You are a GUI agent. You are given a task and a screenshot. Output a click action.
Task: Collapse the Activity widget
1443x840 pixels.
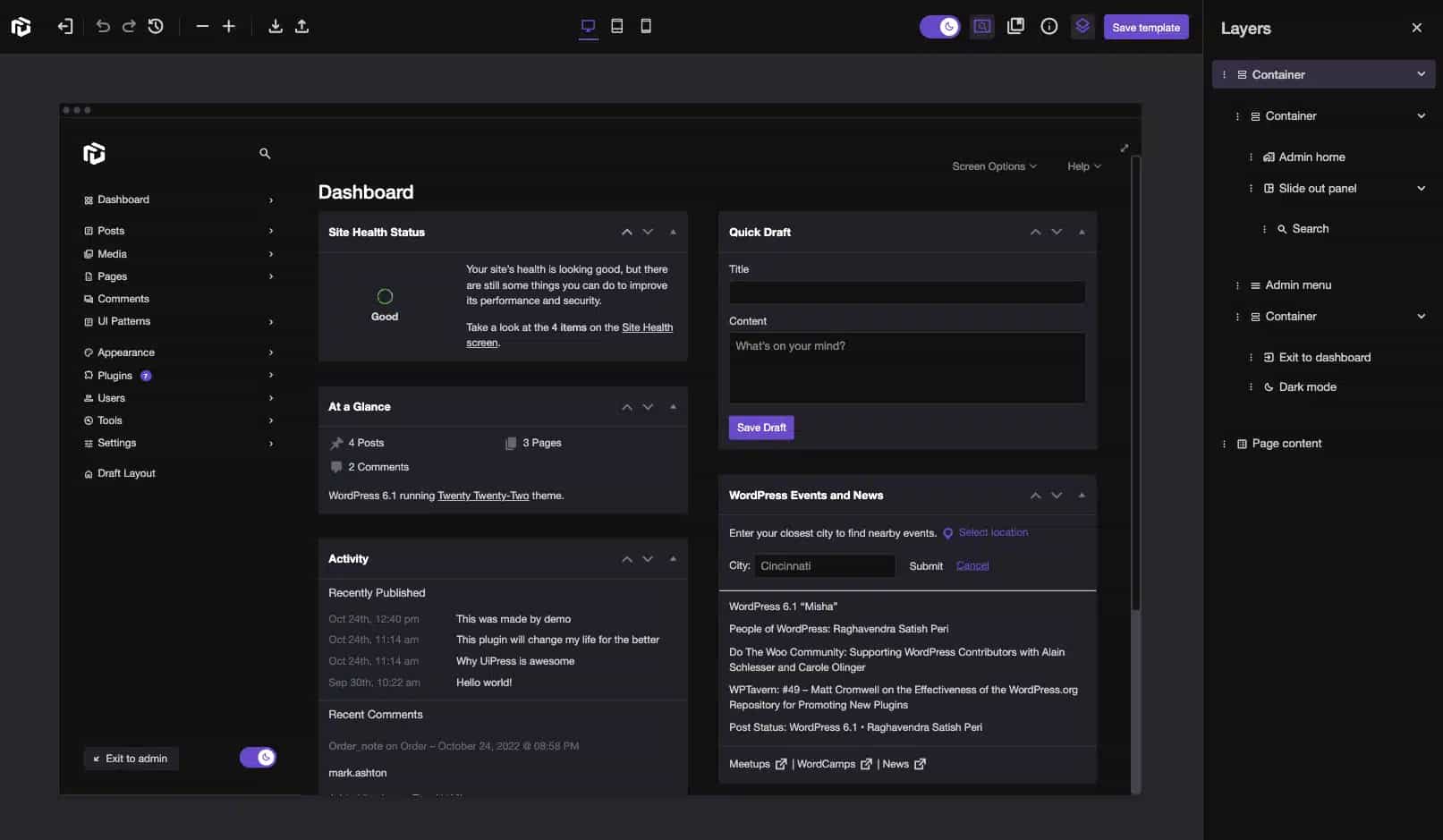pos(673,559)
